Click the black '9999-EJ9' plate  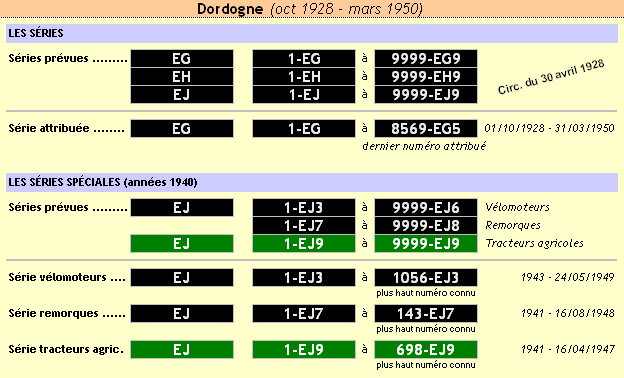pyautogui.click(x=426, y=95)
